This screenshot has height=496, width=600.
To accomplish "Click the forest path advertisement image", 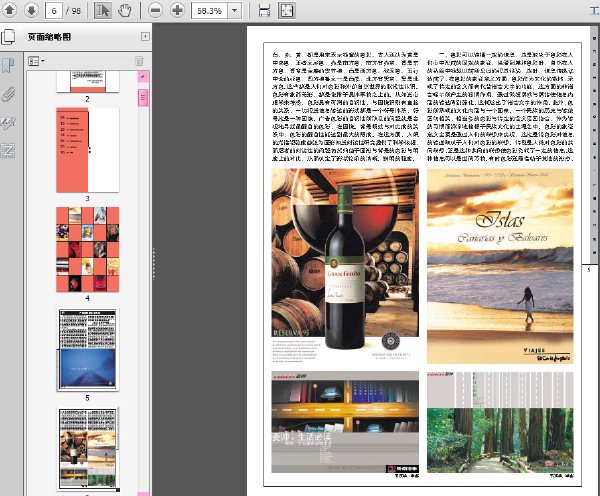I will 500,422.
